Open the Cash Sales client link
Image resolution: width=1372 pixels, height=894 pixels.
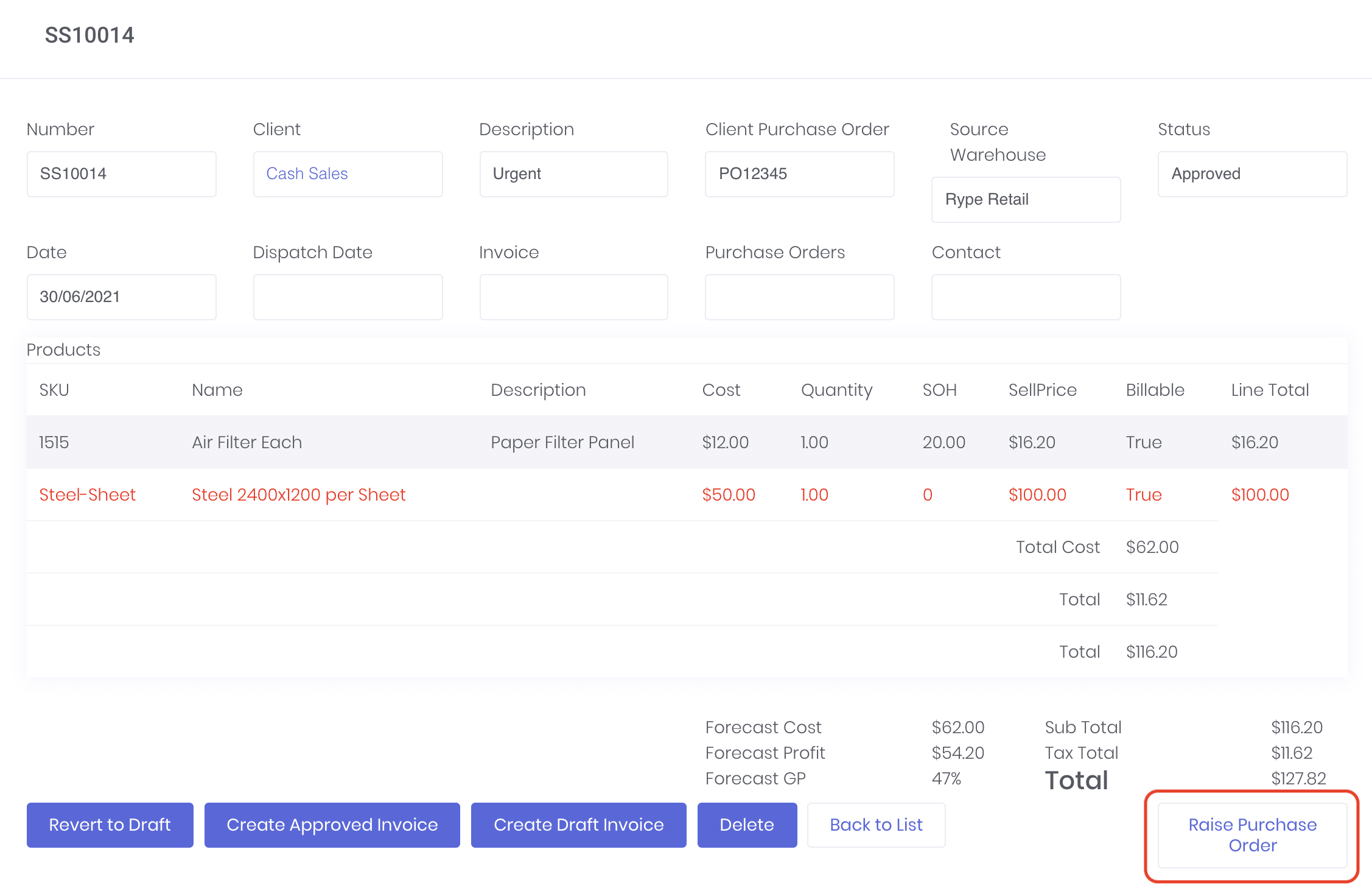tap(307, 174)
